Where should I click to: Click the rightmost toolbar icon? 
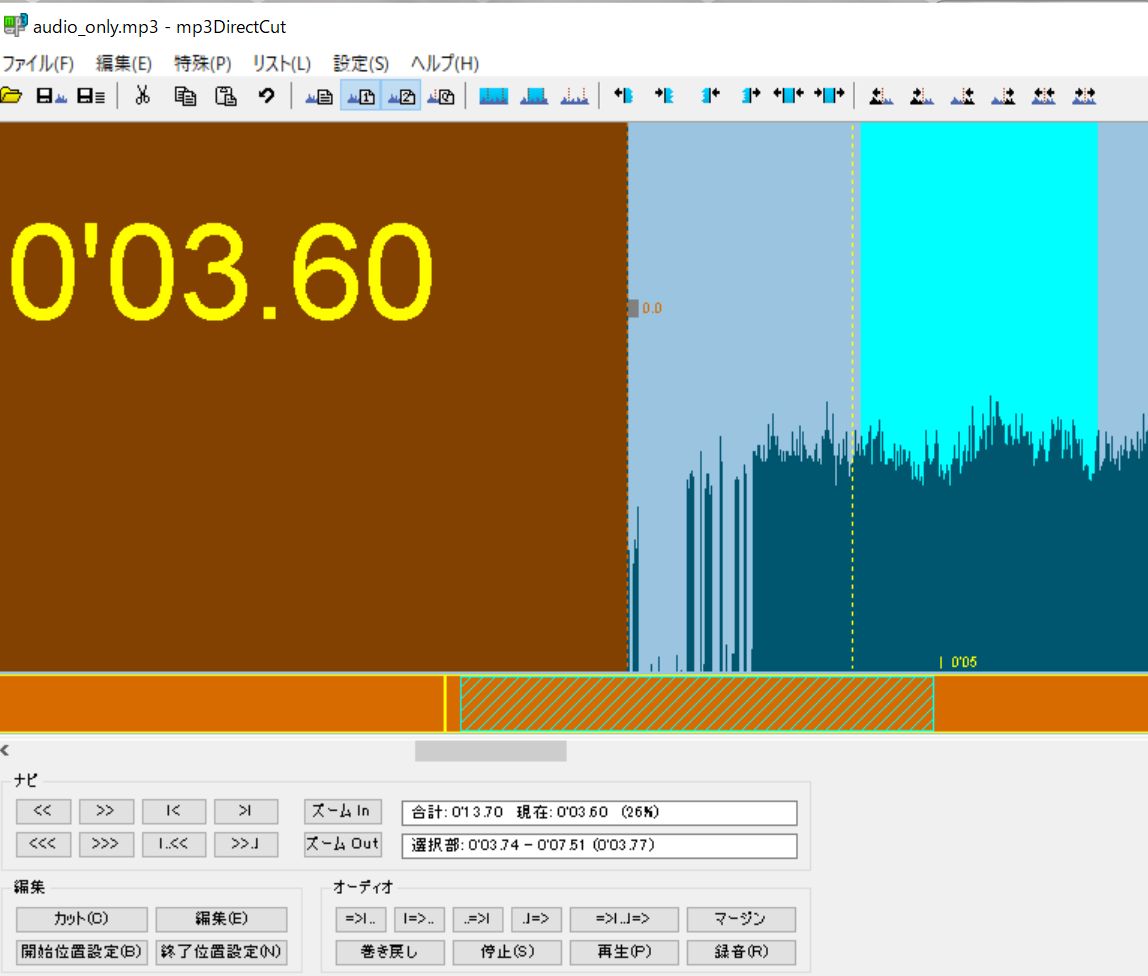pos(1084,96)
